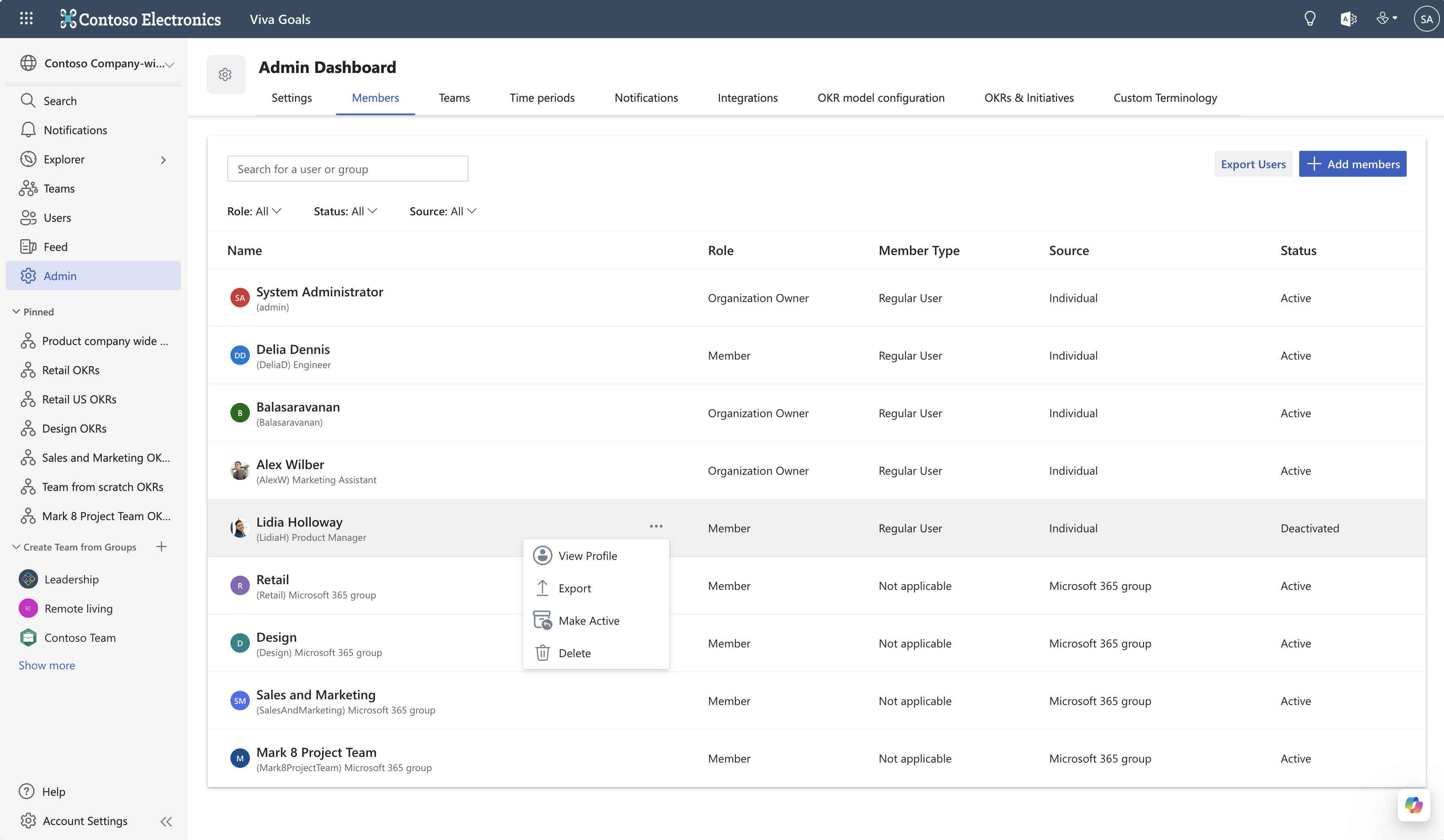Open the header settings dropdown with arrow
Viewport: 1444px width, 840px height.
point(1387,19)
